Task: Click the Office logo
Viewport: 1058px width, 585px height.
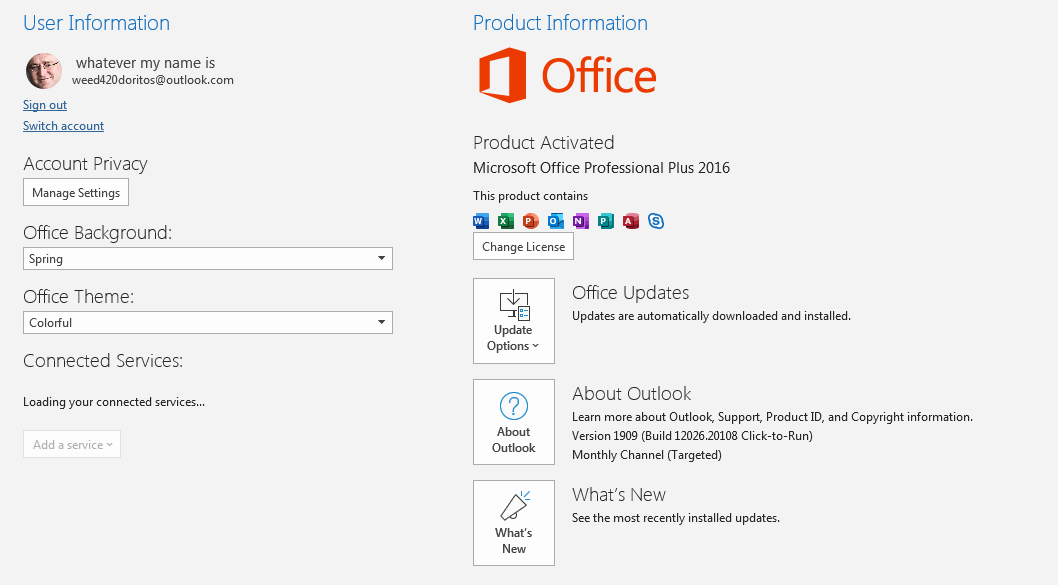Action: [567, 75]
